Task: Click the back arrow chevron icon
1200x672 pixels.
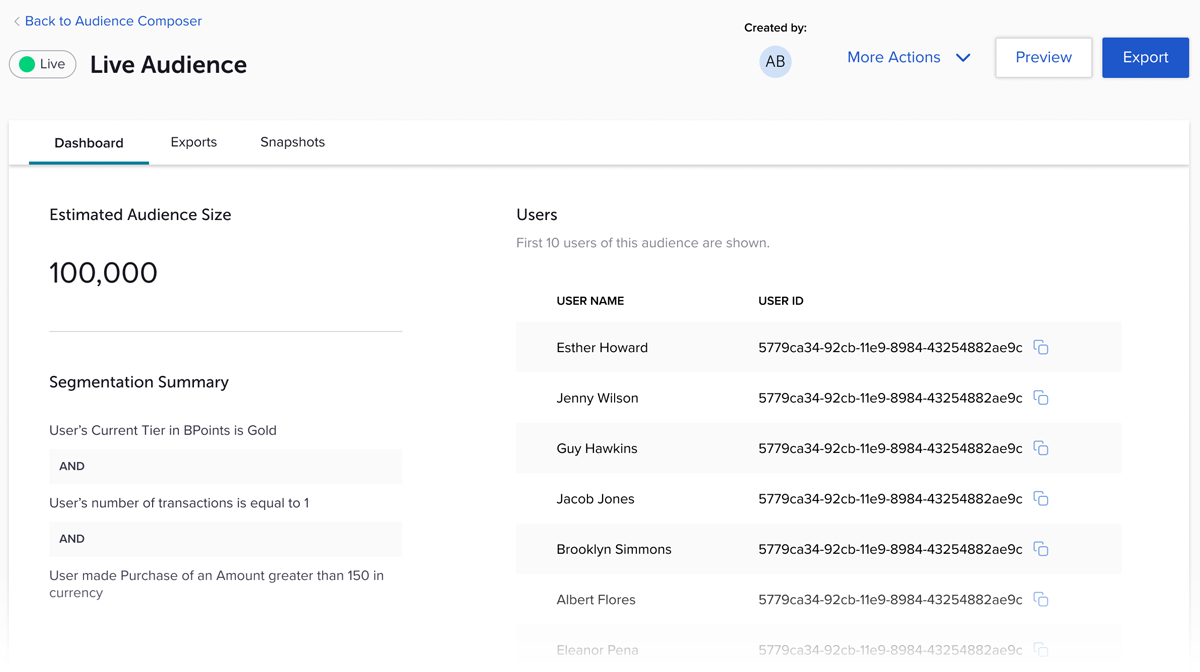Action: [16, 21]
